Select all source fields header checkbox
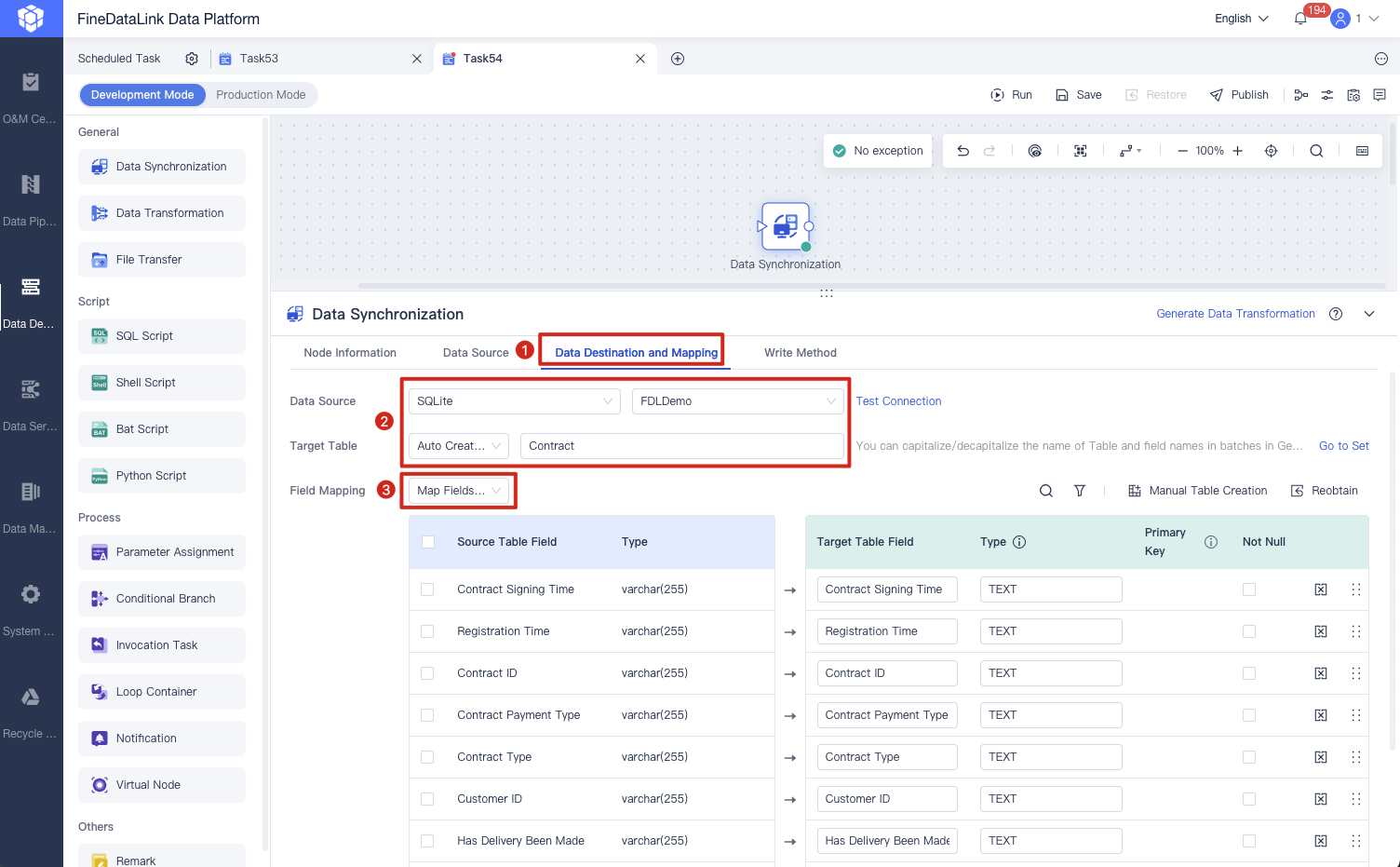This screenshot has width=1400, height=867. tap(428, 542)
